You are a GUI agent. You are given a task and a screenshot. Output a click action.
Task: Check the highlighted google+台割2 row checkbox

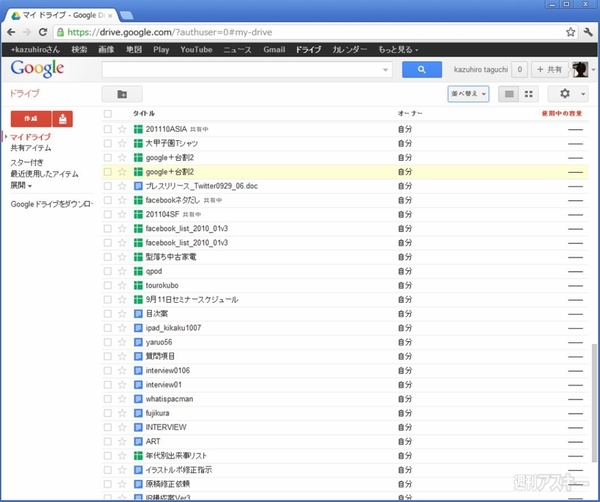click(x=108, y=172)
